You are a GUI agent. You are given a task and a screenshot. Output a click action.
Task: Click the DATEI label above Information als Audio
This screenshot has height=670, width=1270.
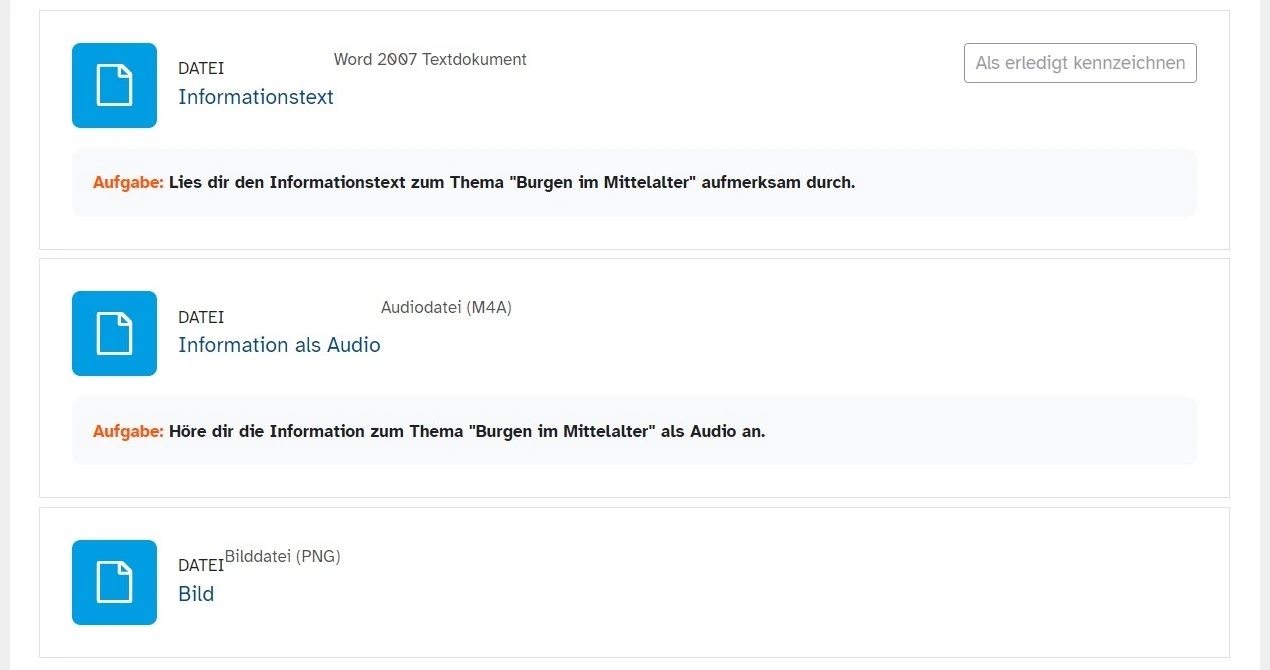click(201, 317)
